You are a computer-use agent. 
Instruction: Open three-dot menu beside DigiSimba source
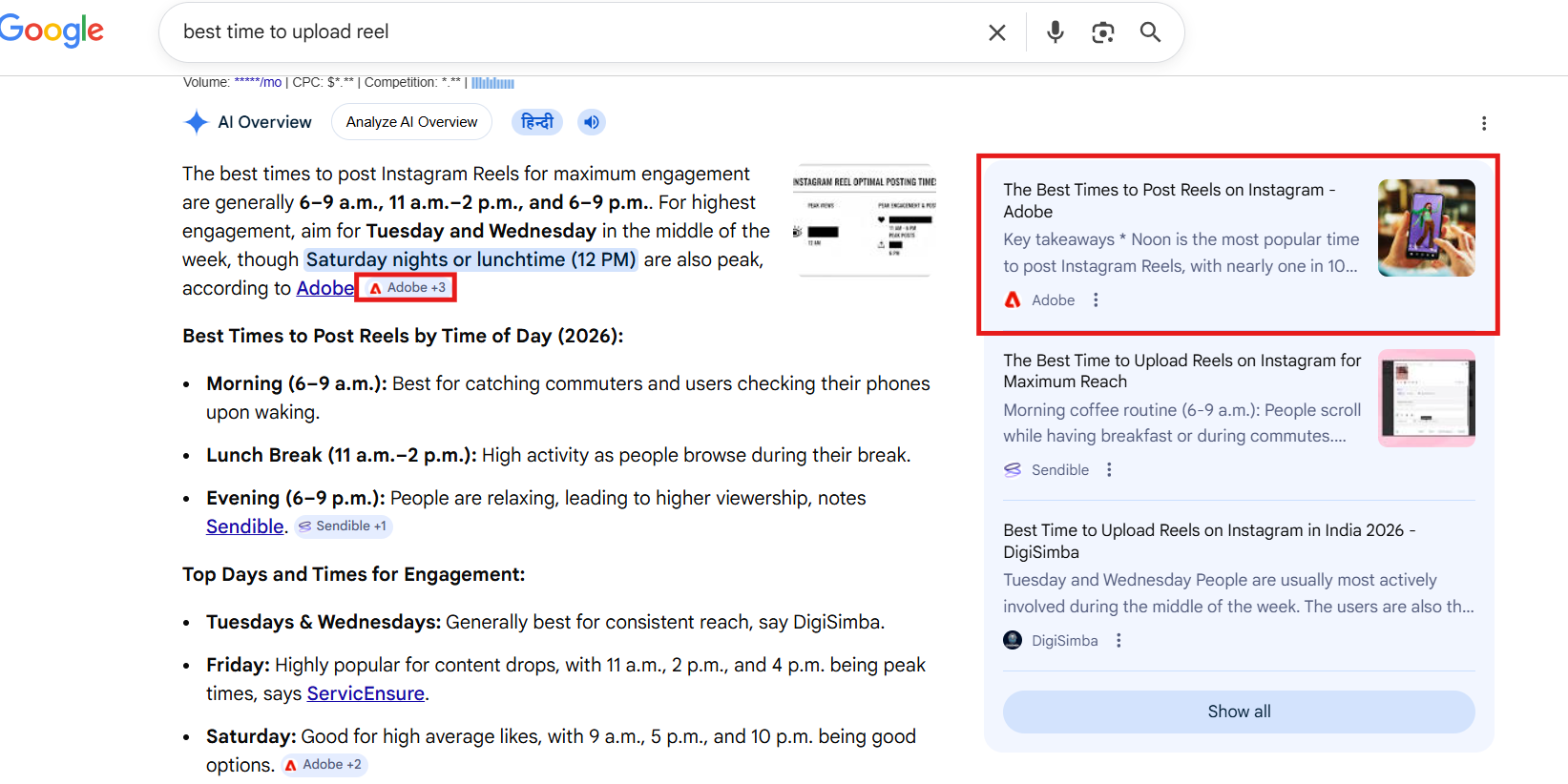point(1119,641)
